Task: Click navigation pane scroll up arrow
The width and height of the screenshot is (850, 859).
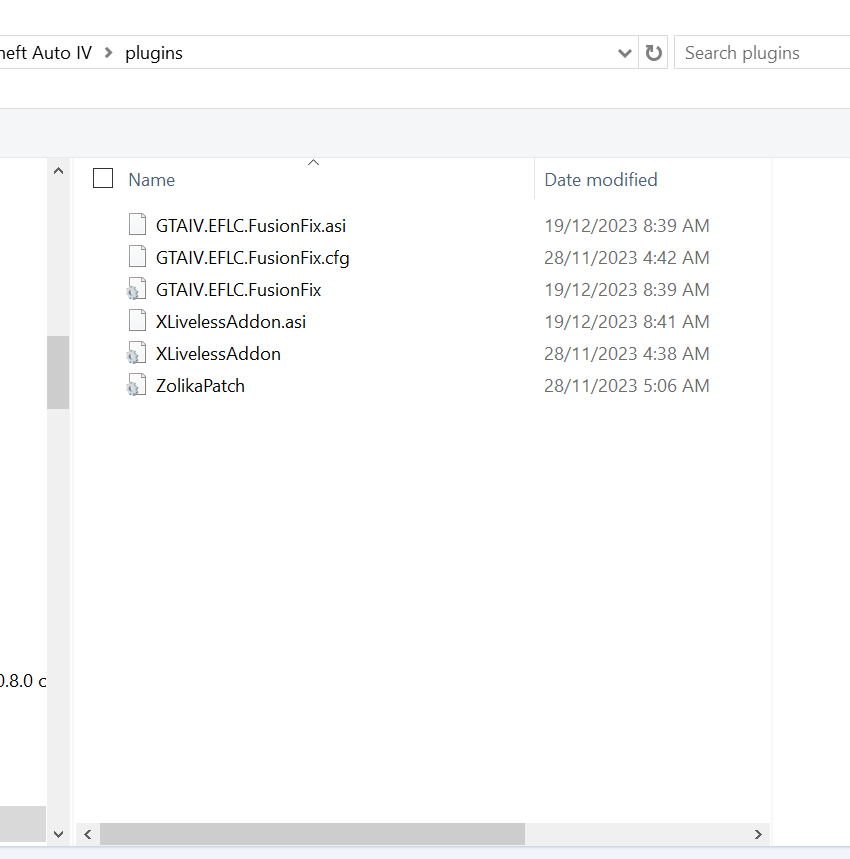Action: 58,171
